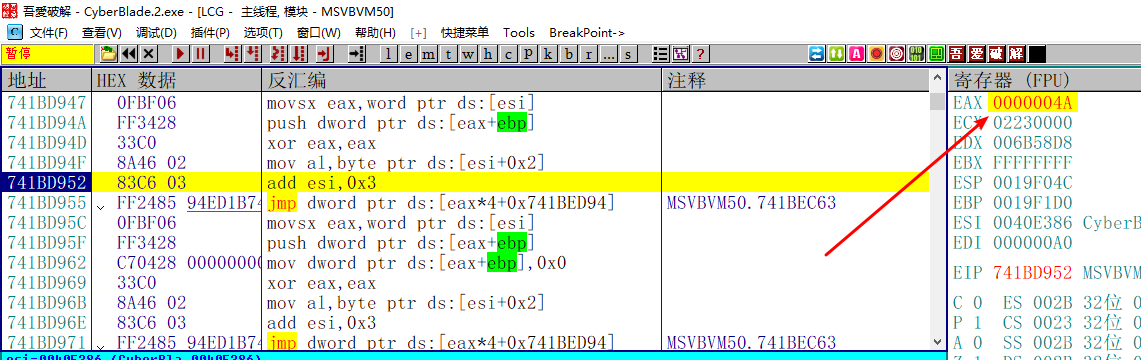Click the HEX 数据 column header
Viewport: 1141px width, 360px height.
pyautogui.click(x=177, y=80)
